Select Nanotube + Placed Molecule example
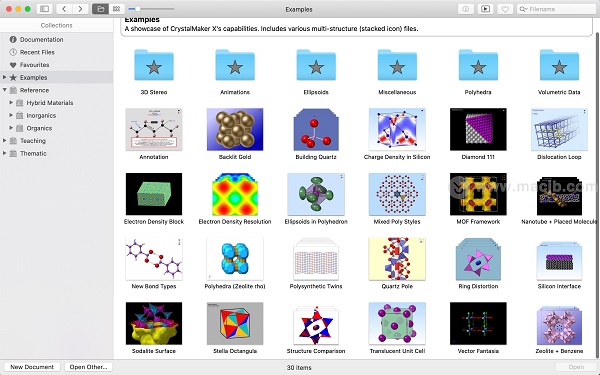The width and height of the screenshot is (600, 375). tap(559, 196)
